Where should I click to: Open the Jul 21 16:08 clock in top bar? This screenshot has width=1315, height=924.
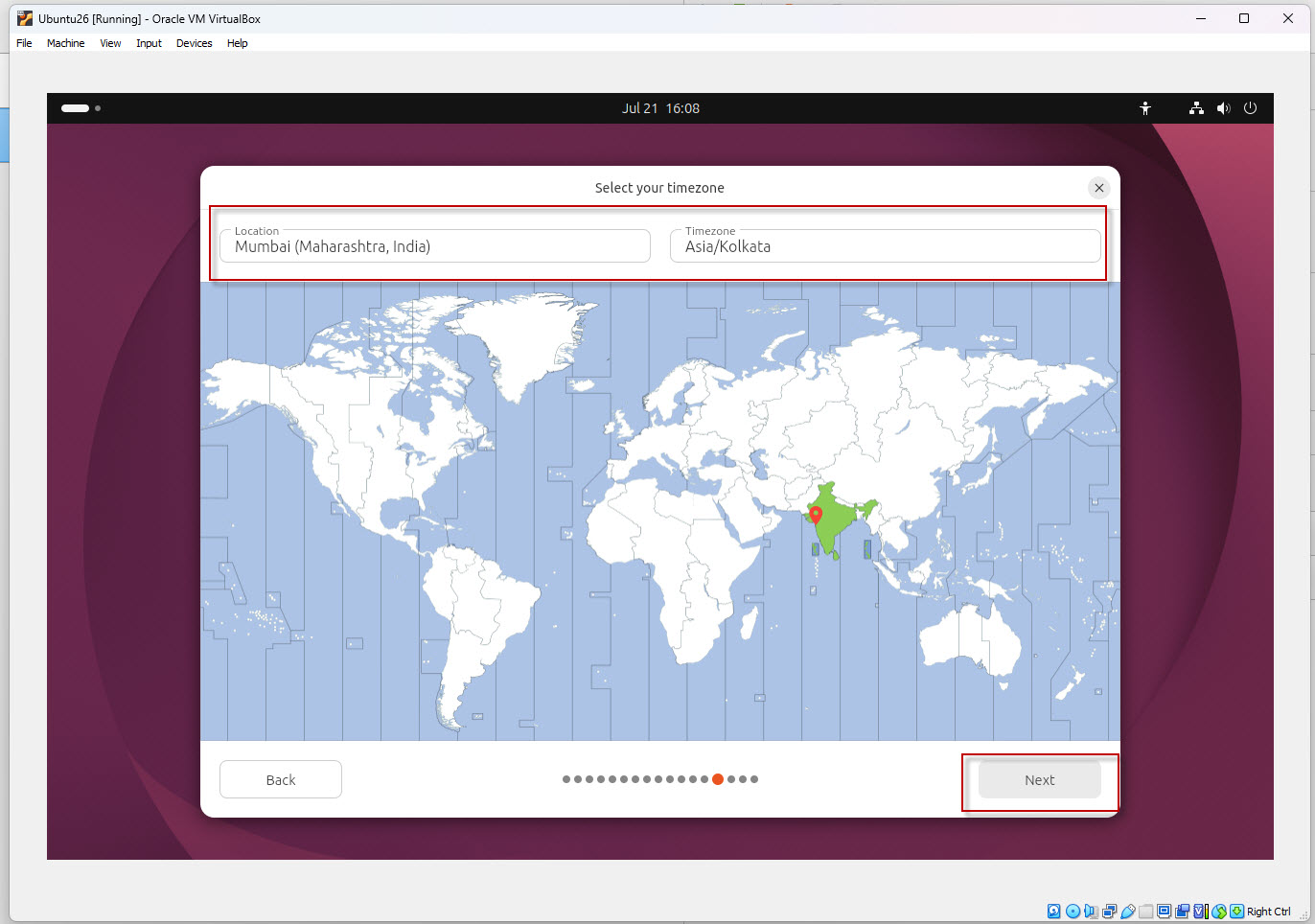pyautogui.click(x=660, y=108)
